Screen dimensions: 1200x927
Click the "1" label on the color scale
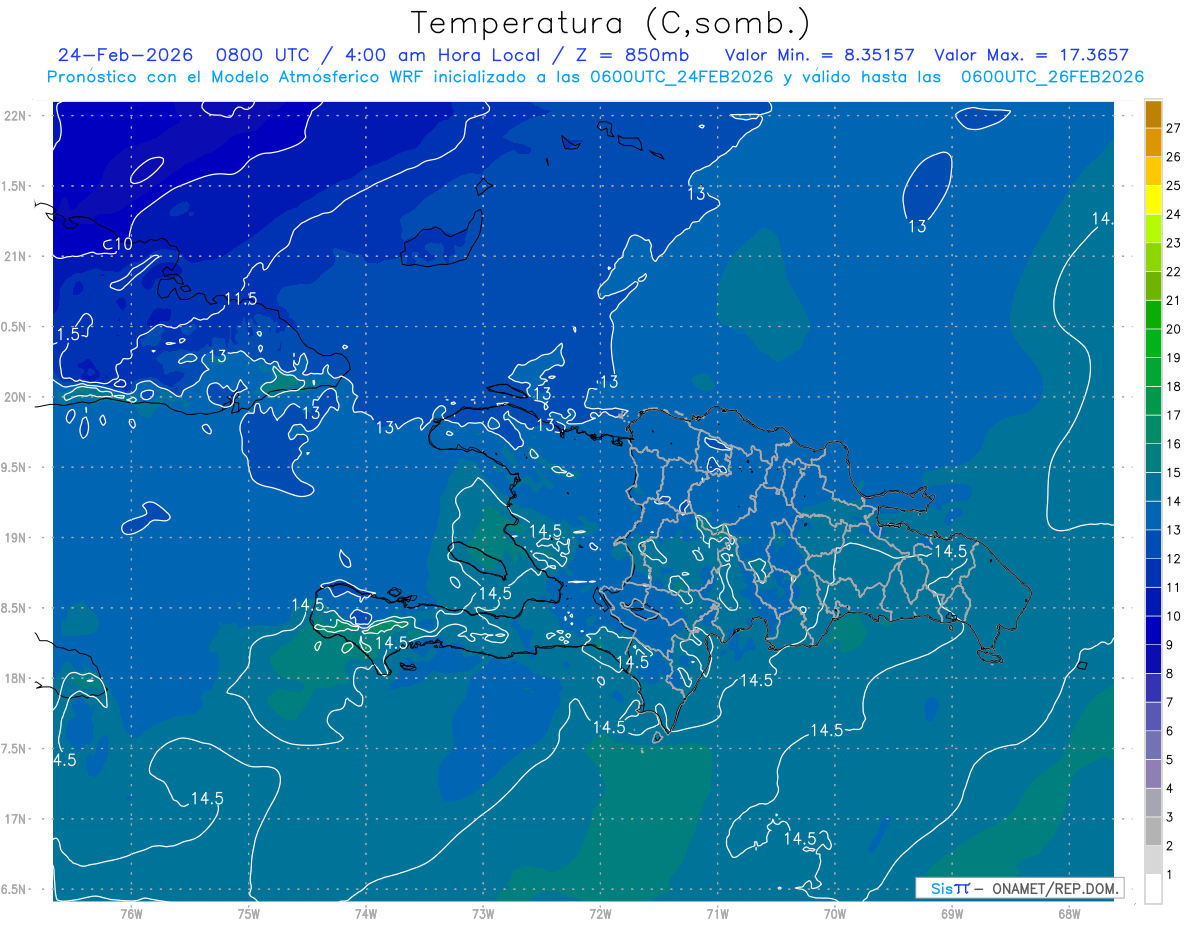pos(1170,875)
